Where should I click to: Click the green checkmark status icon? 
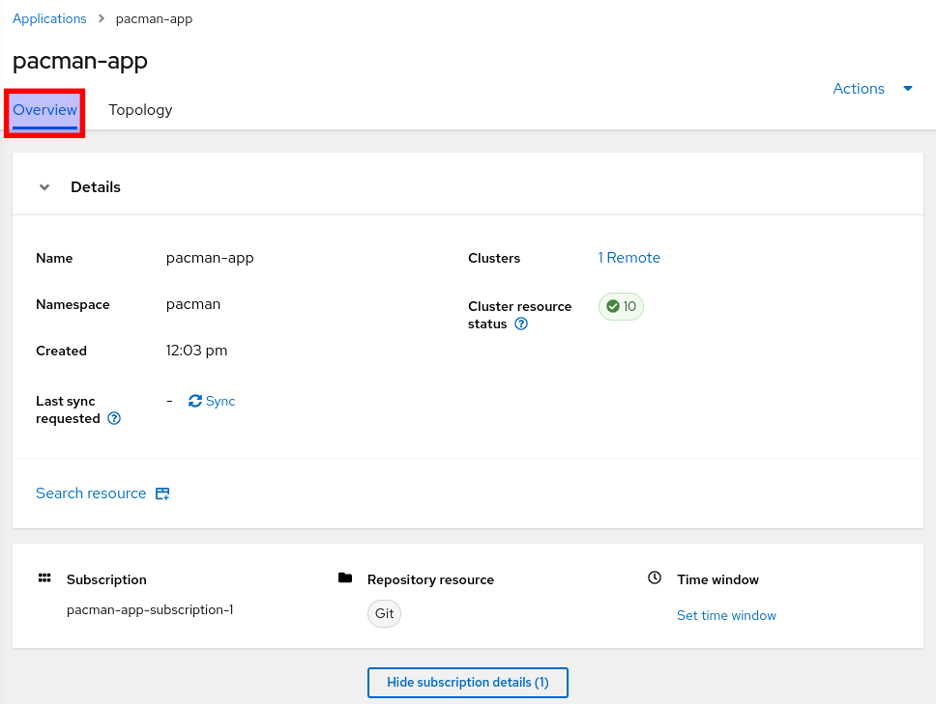[613, 307]
